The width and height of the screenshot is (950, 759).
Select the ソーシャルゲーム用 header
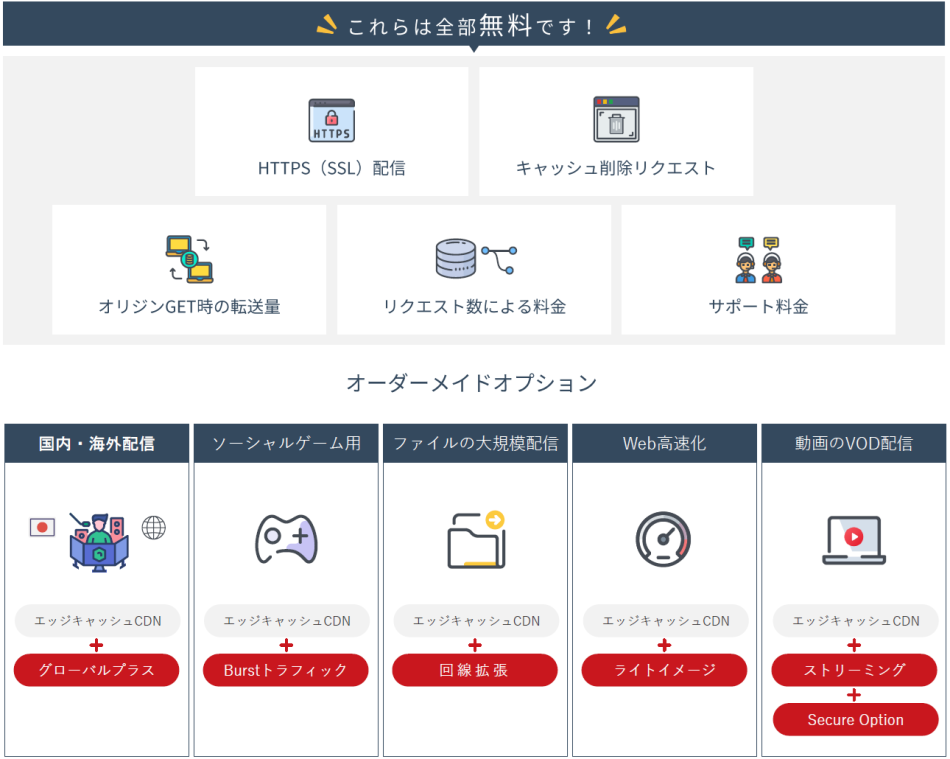coord(286,443)
